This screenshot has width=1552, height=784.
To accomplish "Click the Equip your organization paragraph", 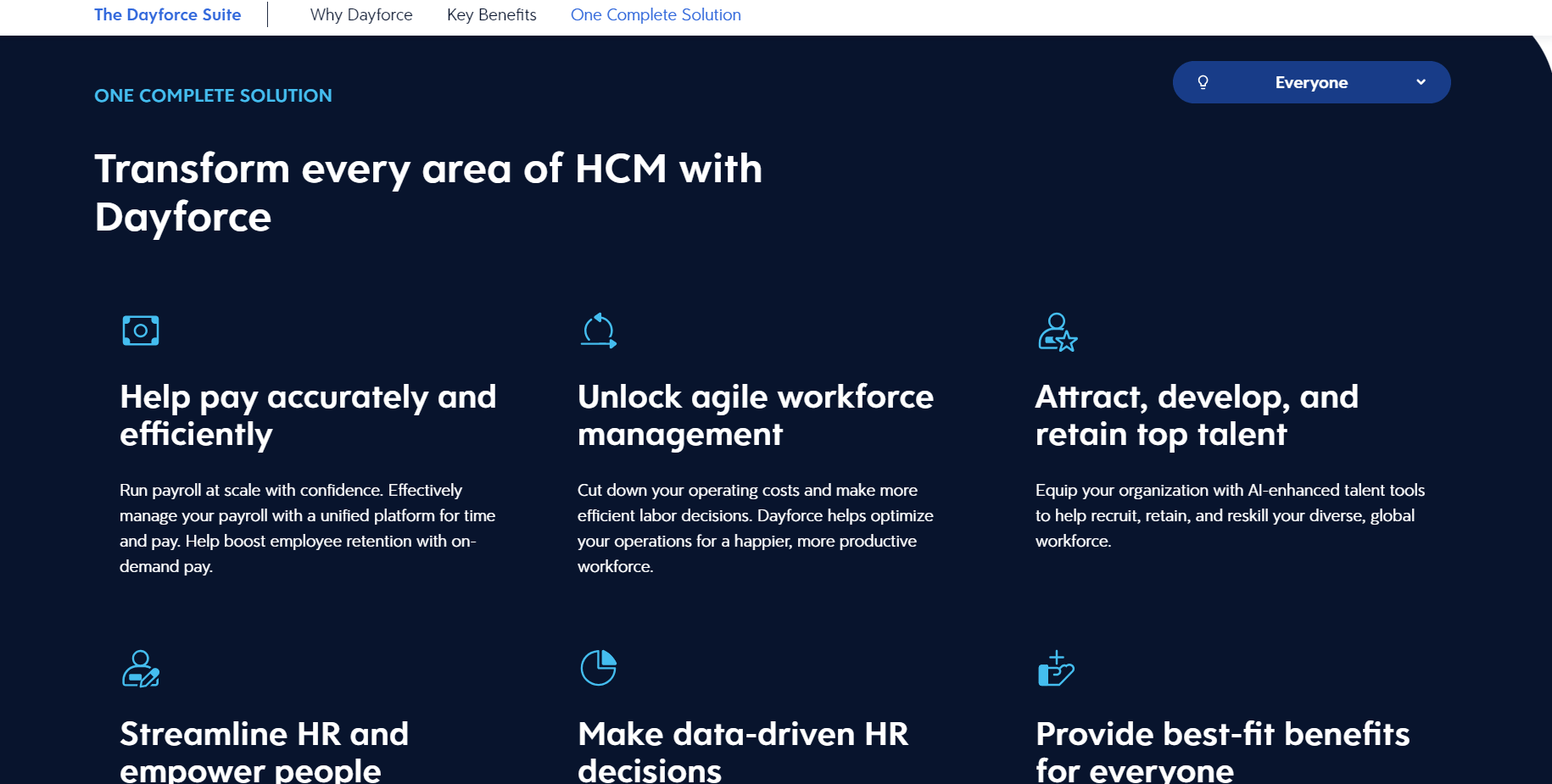I will [x=1230, y=515].
